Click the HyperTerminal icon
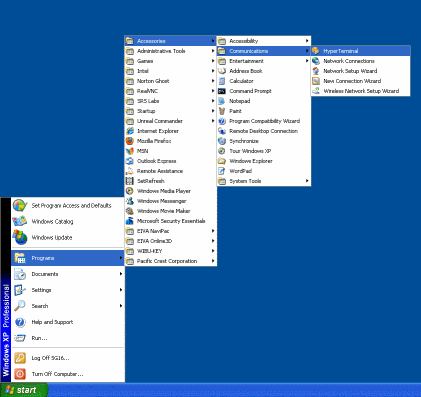This screenshot has width=421, height=397. coord(316,51)
